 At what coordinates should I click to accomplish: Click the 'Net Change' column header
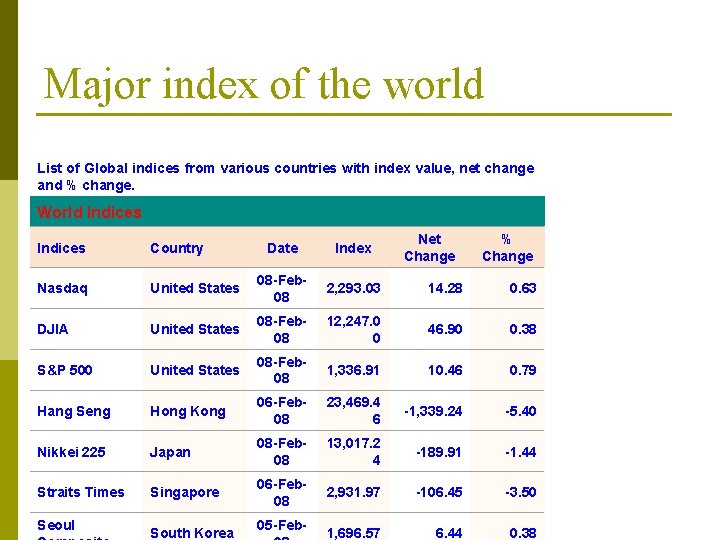[x=430, y=248]
